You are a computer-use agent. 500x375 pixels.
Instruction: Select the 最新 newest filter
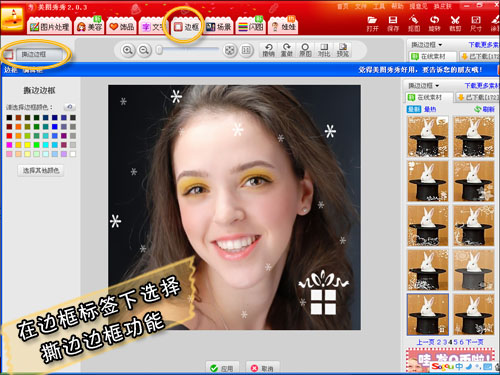point(414,109)
